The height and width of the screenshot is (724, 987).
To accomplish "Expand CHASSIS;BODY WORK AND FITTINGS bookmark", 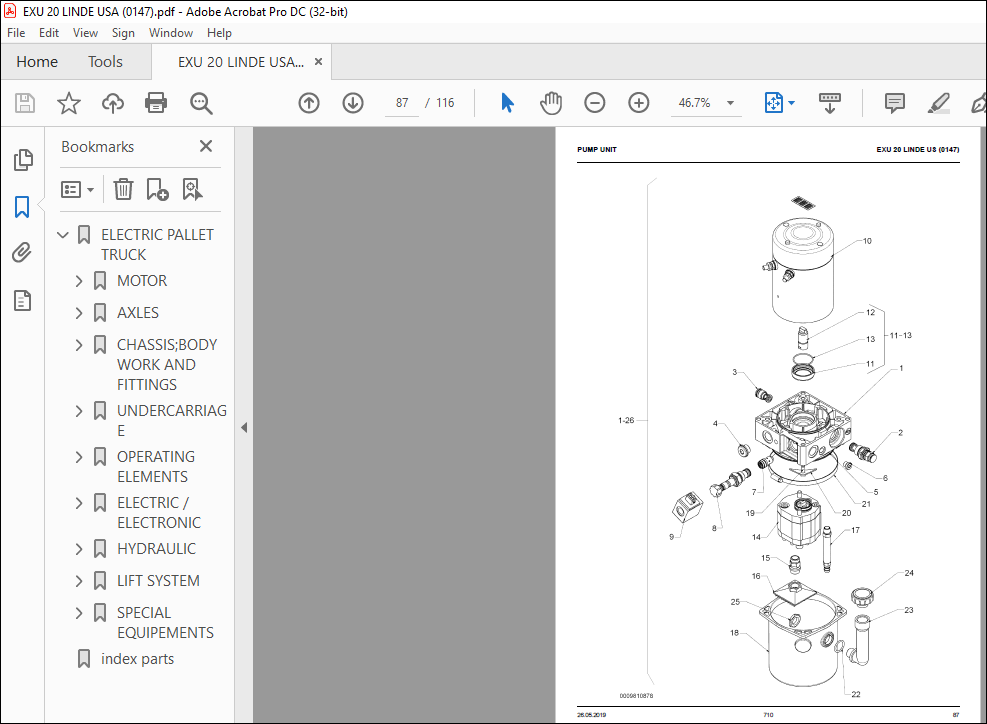I will tap(79, 345).
